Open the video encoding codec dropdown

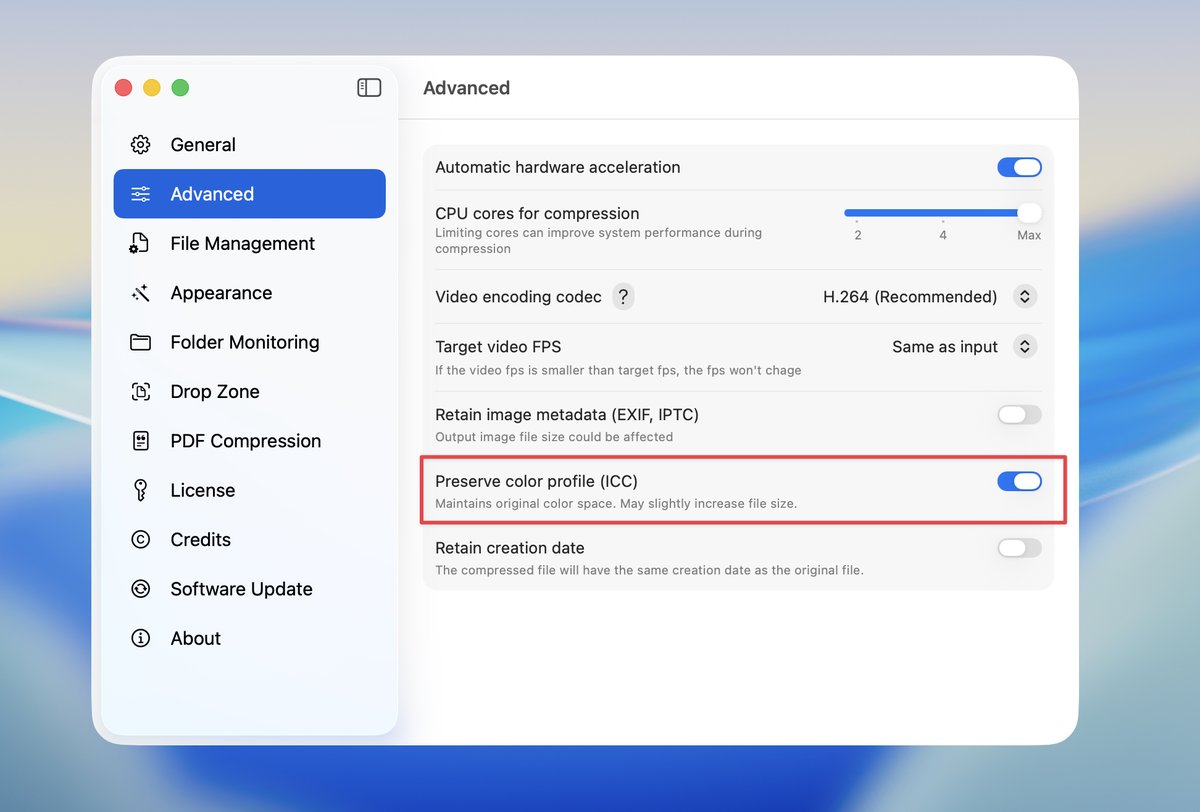[x=1024, y=297]
